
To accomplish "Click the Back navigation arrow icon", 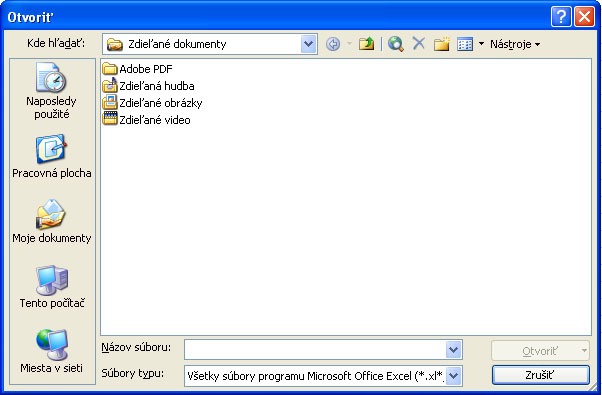I will [x=333, y=44].
